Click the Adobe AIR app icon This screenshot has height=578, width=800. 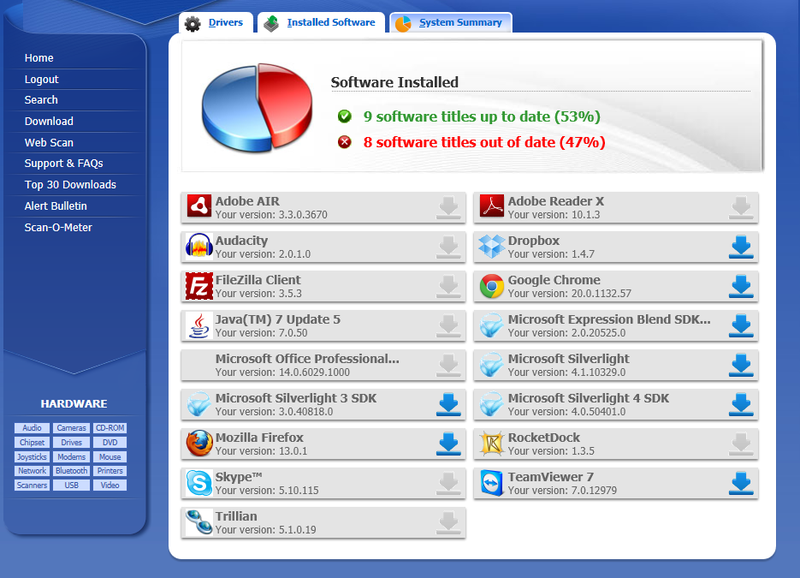(199, 207)
